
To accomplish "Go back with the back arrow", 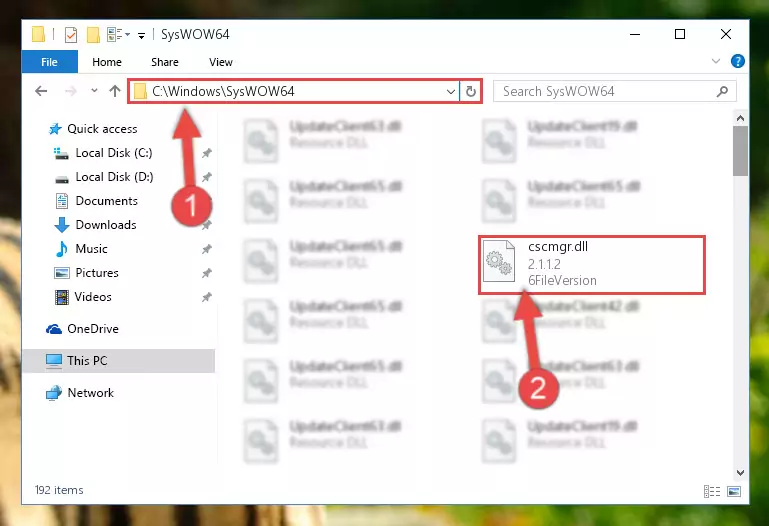I will point(41,91).
